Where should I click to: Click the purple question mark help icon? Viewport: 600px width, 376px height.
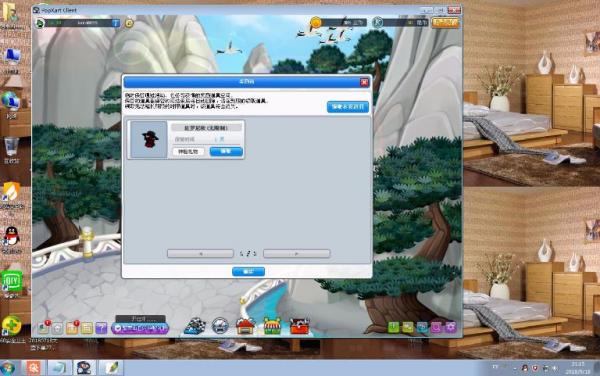(101, 328)
